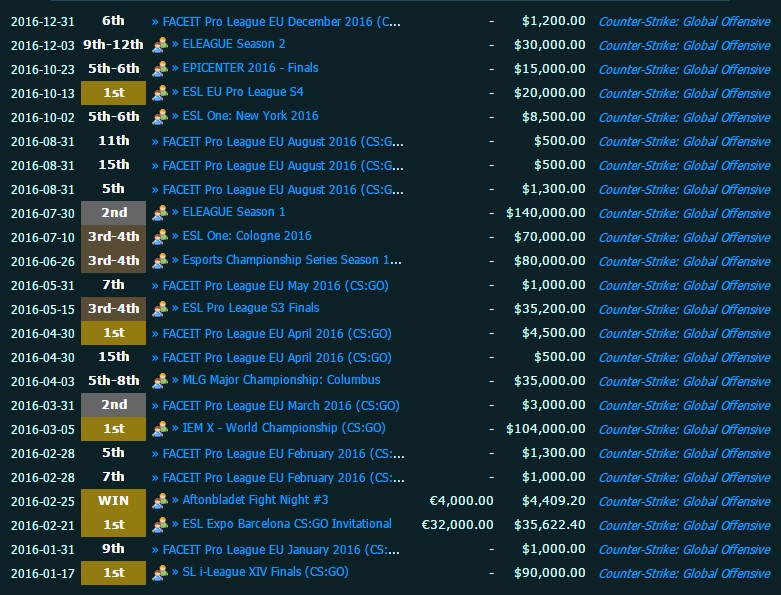Click the team icon by Esports Championship Series Season 1
The width and height of the screenshot is (781, 595).
coord(160,260)
